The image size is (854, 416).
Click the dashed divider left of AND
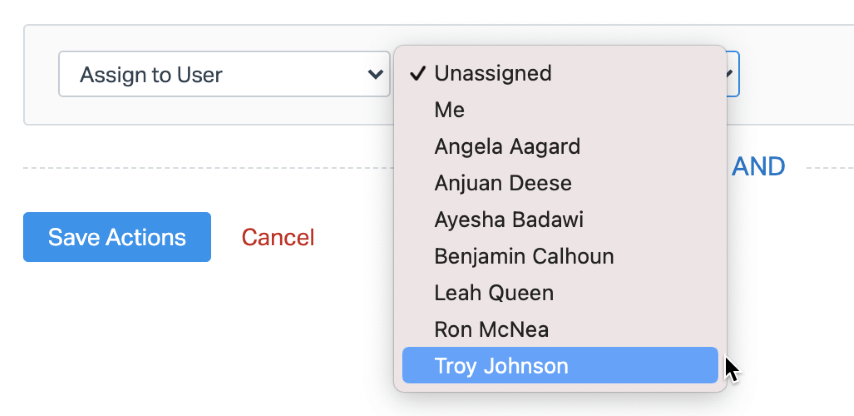(200, 168)
